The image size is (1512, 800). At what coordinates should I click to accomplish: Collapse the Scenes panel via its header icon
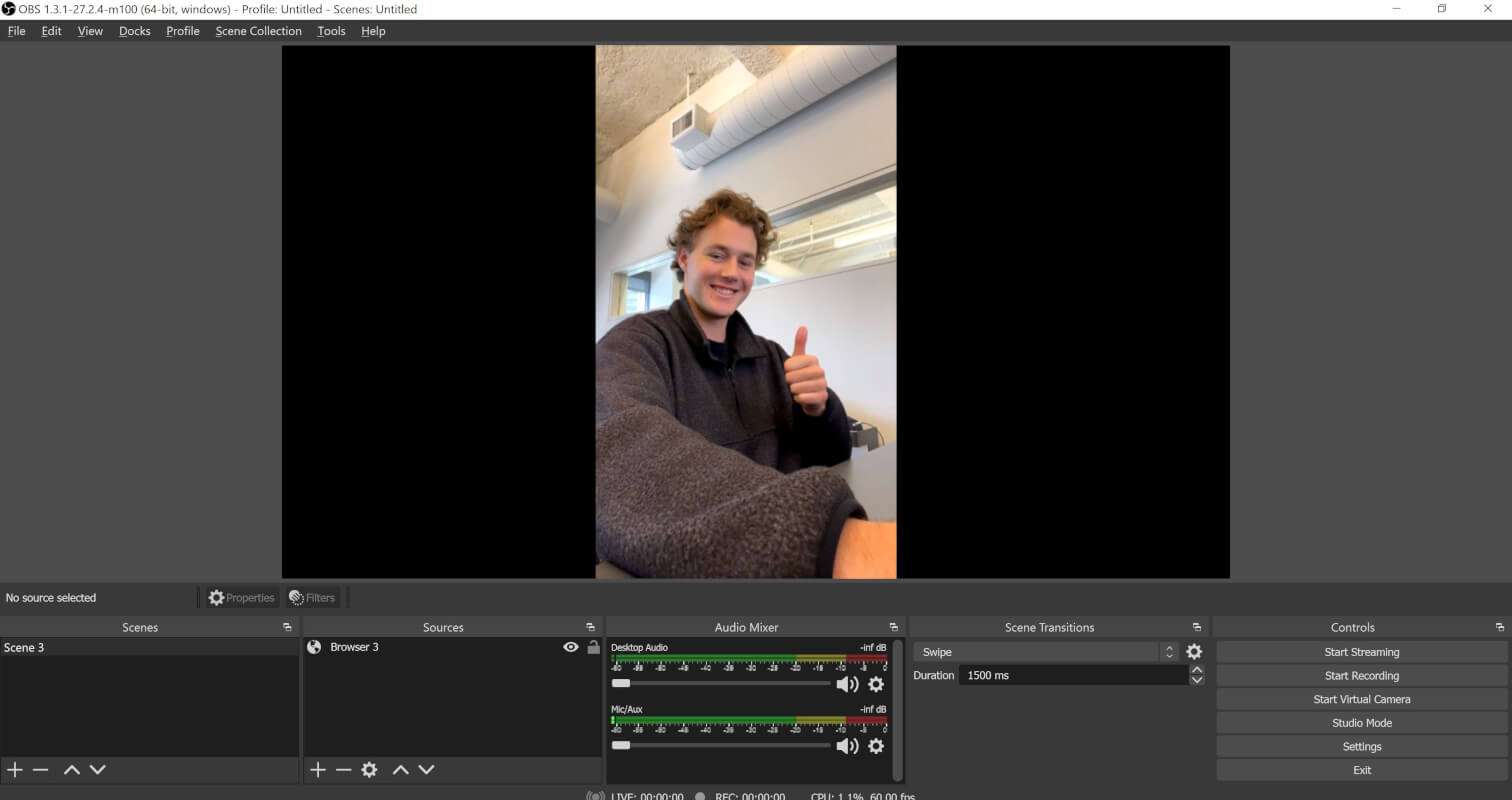click(288, 627)
